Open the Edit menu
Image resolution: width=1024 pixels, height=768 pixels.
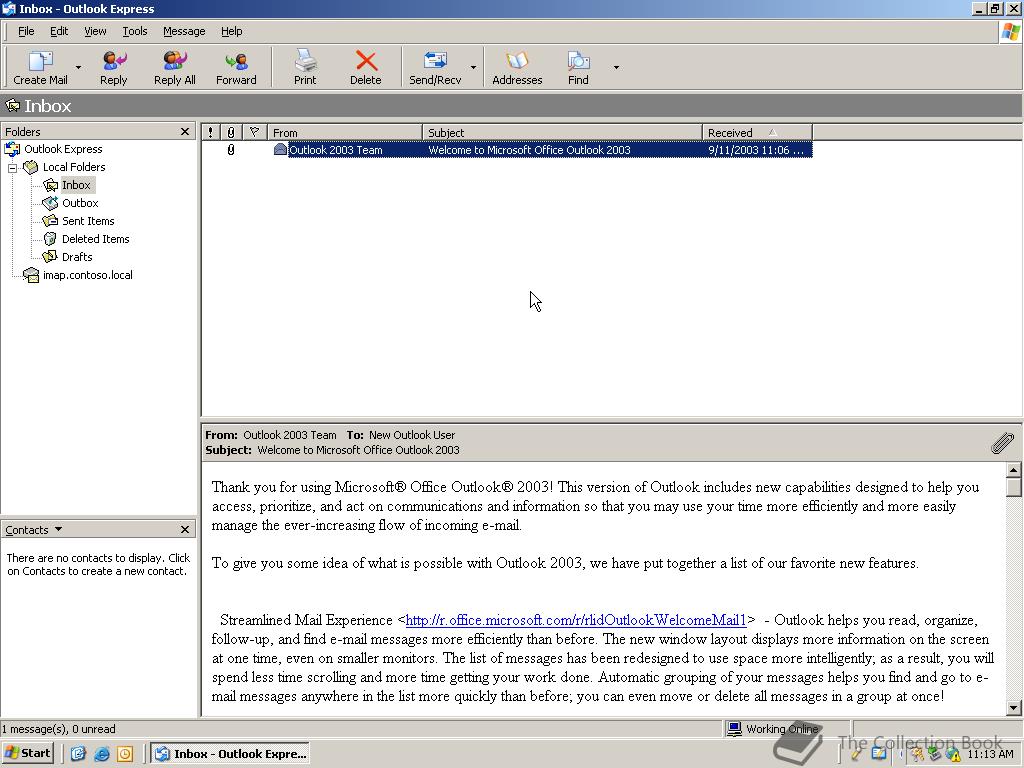59,31
